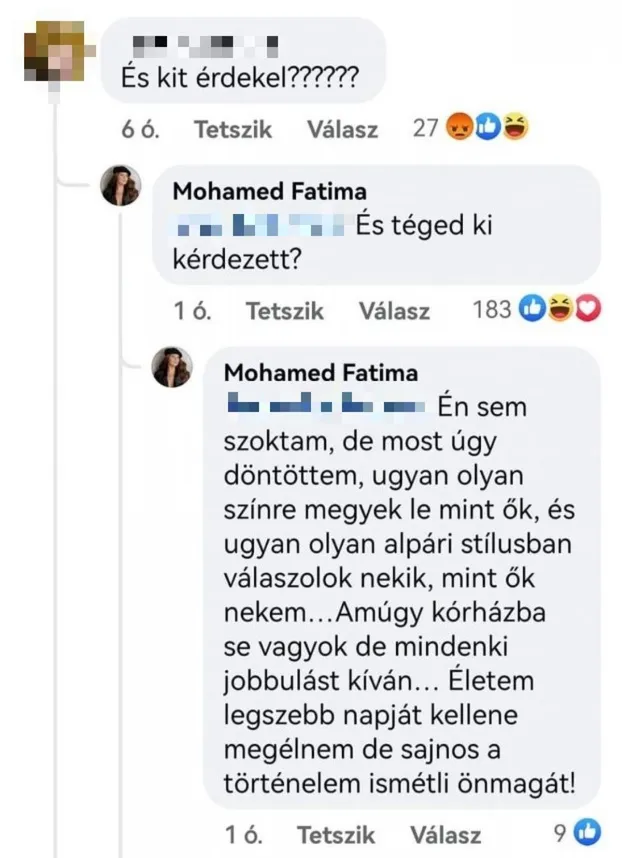Screen dimensions: 622x858
Task: Like the 'És téged ki kérdezett' reply
Action: pos(285,311)
